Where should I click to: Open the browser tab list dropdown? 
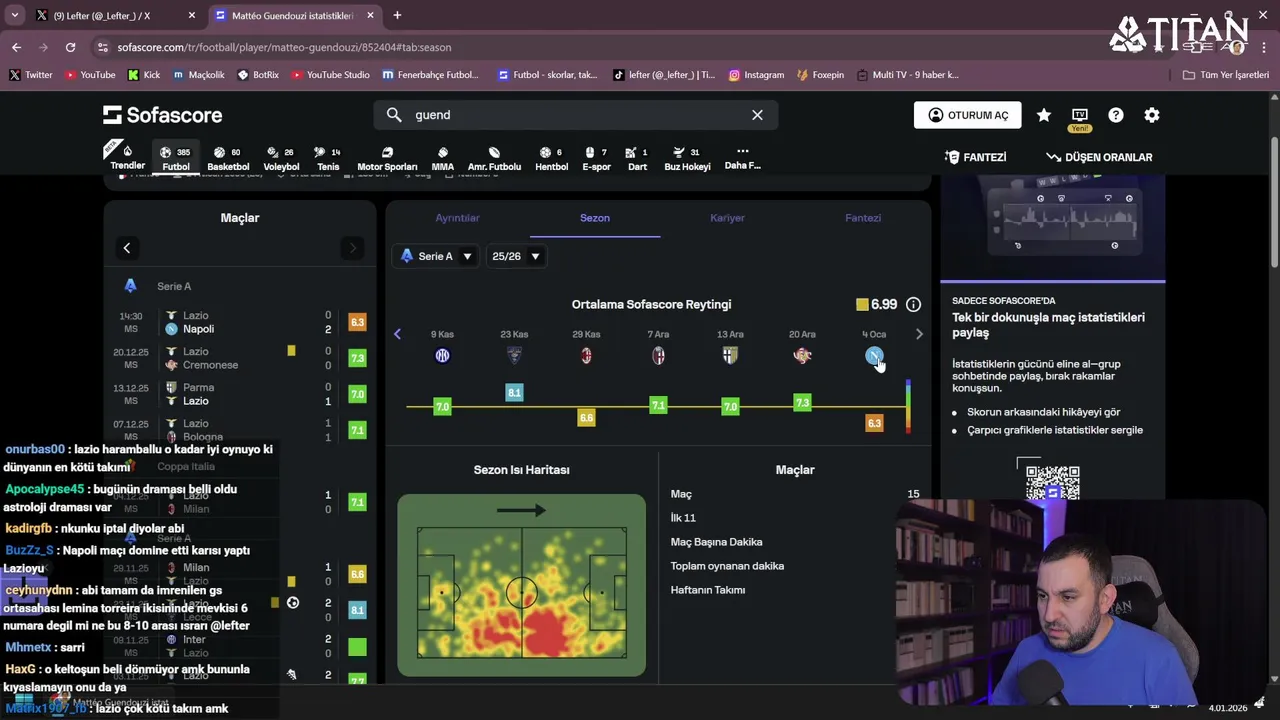(x=14, y=16)
